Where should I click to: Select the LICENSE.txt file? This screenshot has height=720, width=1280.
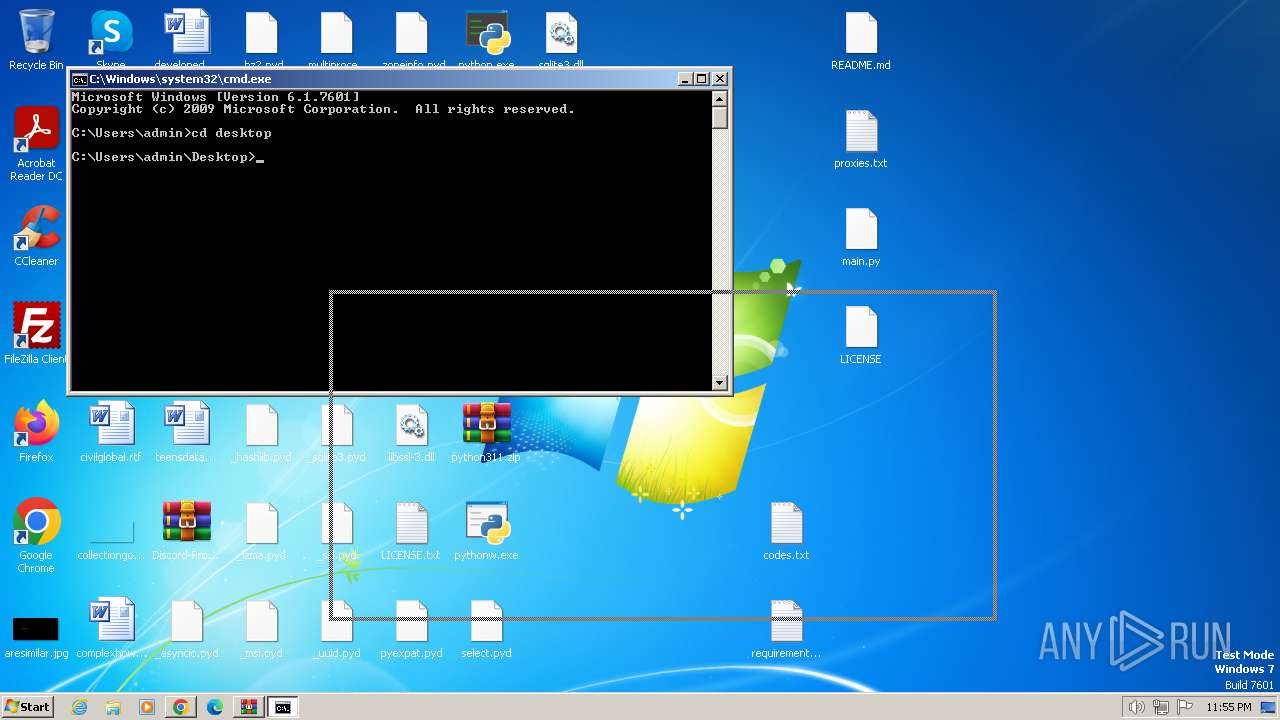pos(411,530)
